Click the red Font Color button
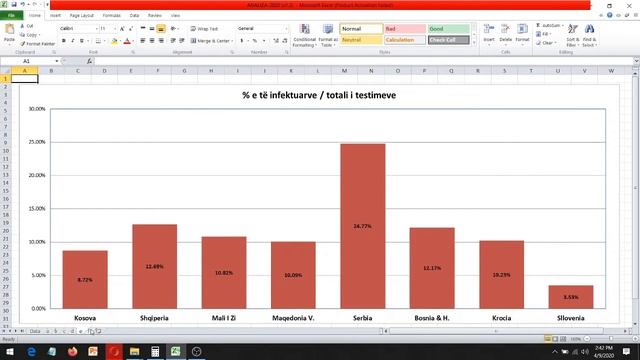640x360 pixels. pyautogui.click(x=127, y=41)
